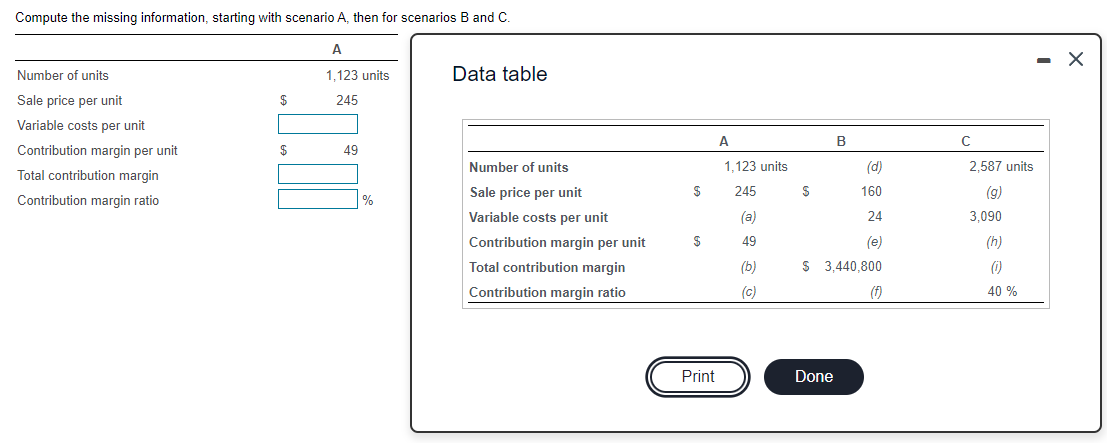
Task: Click column header B in the data table
Action: coord(841,141)
